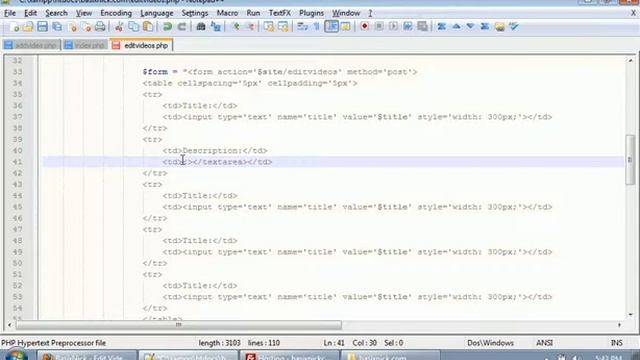Click the macro Playback icon
Viewport: 640px width, 360px height.
(x=393, y=27)
